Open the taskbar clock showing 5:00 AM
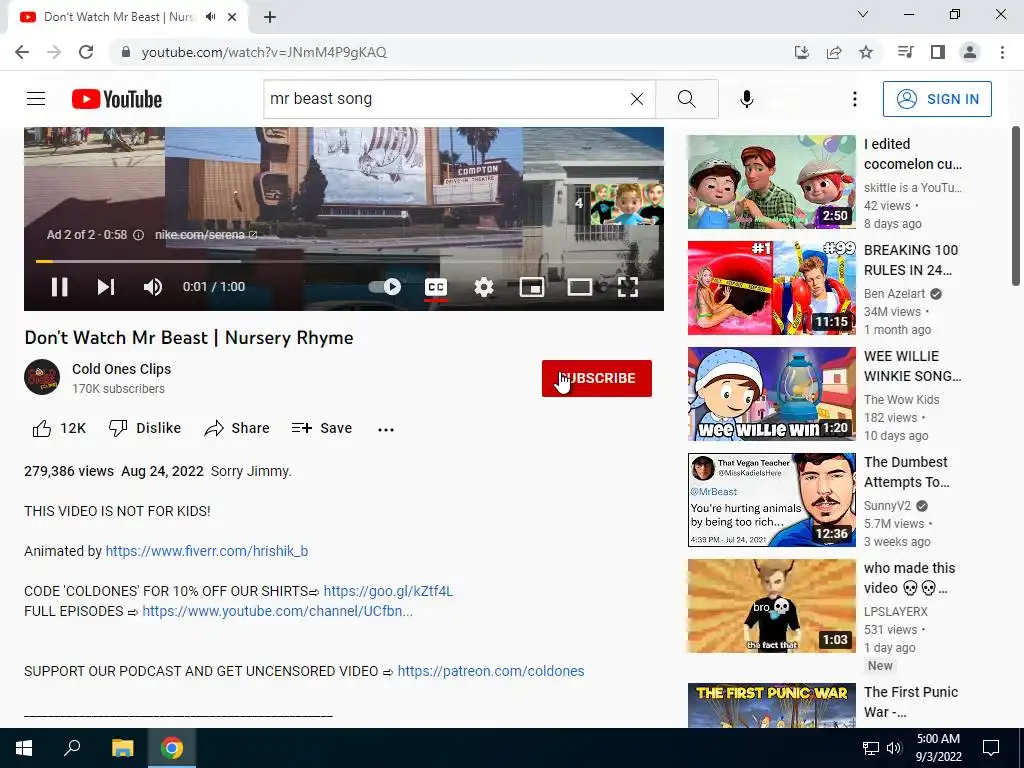 (x=938, y=748)
